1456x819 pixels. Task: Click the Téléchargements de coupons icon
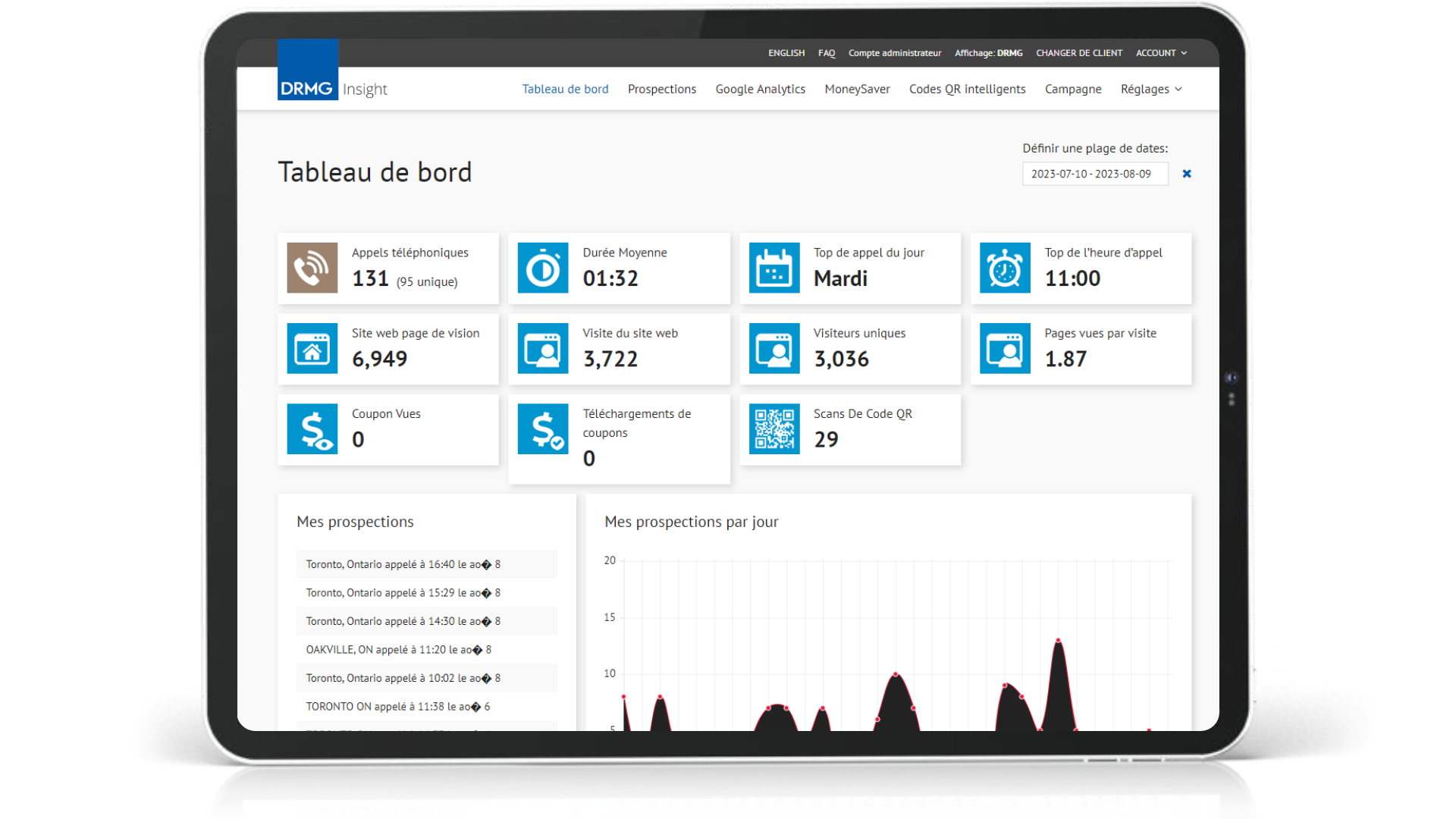point(543,428)
